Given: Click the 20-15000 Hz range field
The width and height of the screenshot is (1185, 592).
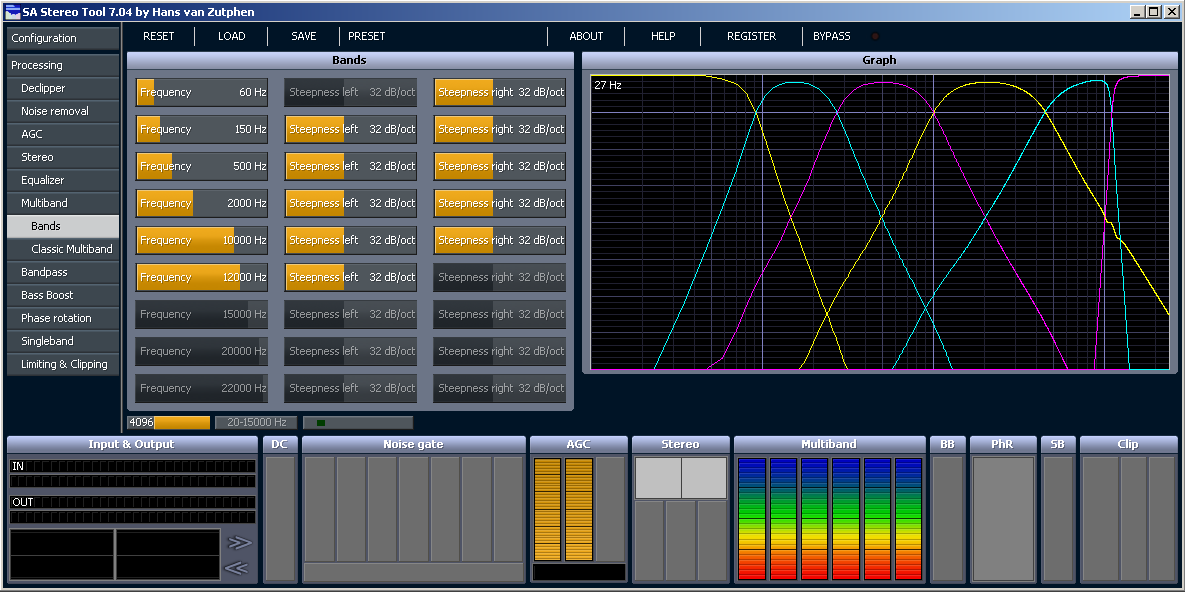Looking at the screenshot, I should (255, 423).
